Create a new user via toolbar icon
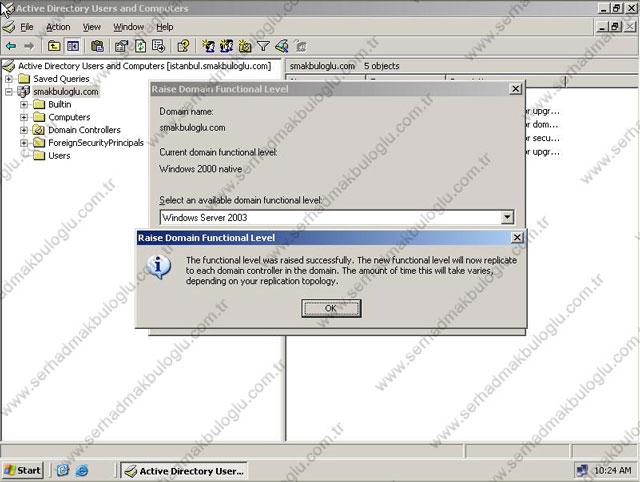This screenshot has width=640, height=482. [x=208, y=46]
